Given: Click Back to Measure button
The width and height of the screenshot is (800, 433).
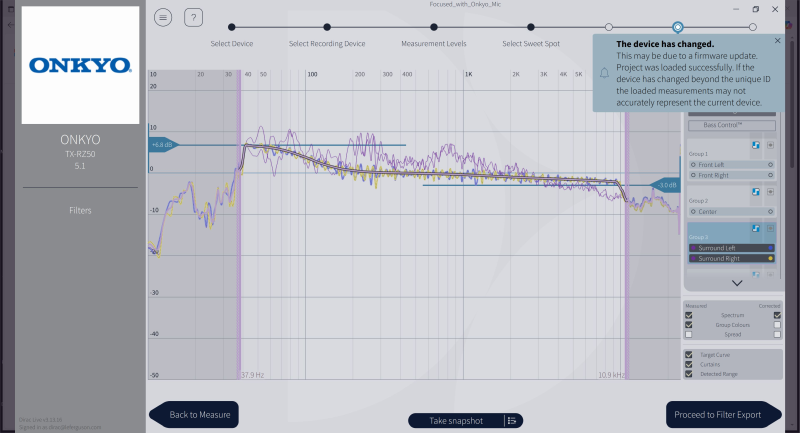Looking at the screenshot, I should click(195, 414).
